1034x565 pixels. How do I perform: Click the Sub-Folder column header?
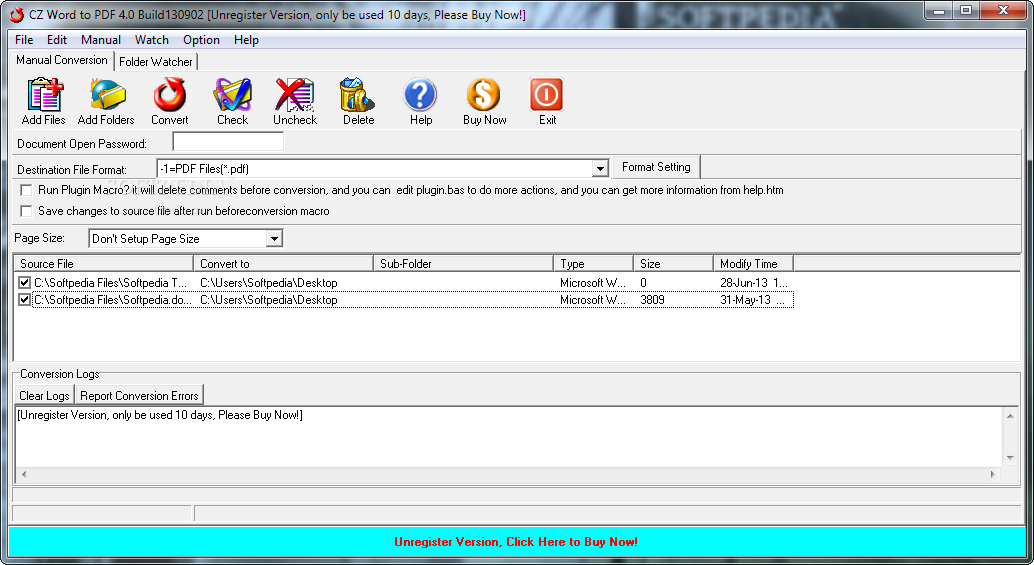click(464, 264)
